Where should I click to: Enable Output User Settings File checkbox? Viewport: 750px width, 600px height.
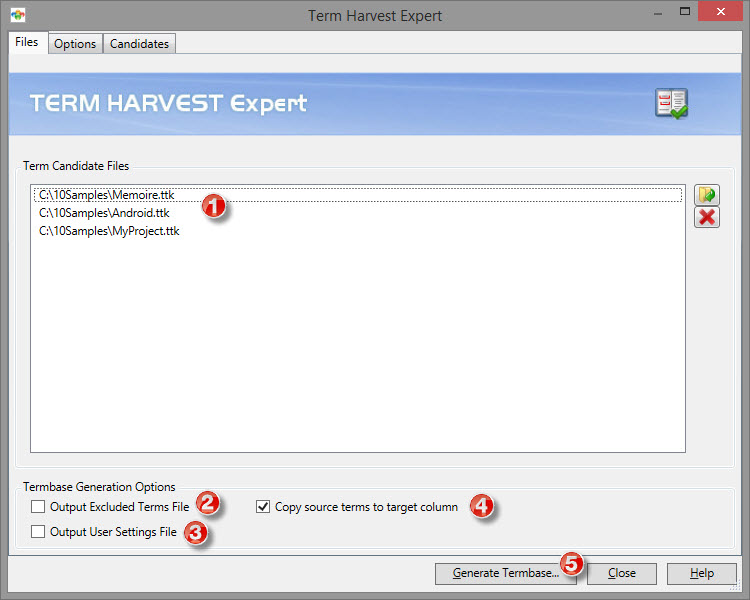[38, 532]
